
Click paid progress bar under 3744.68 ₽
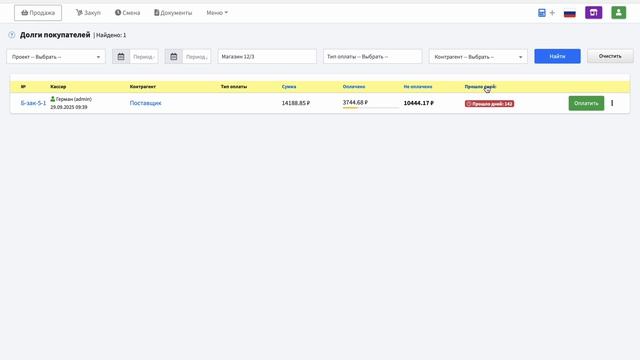coord(371,108)
